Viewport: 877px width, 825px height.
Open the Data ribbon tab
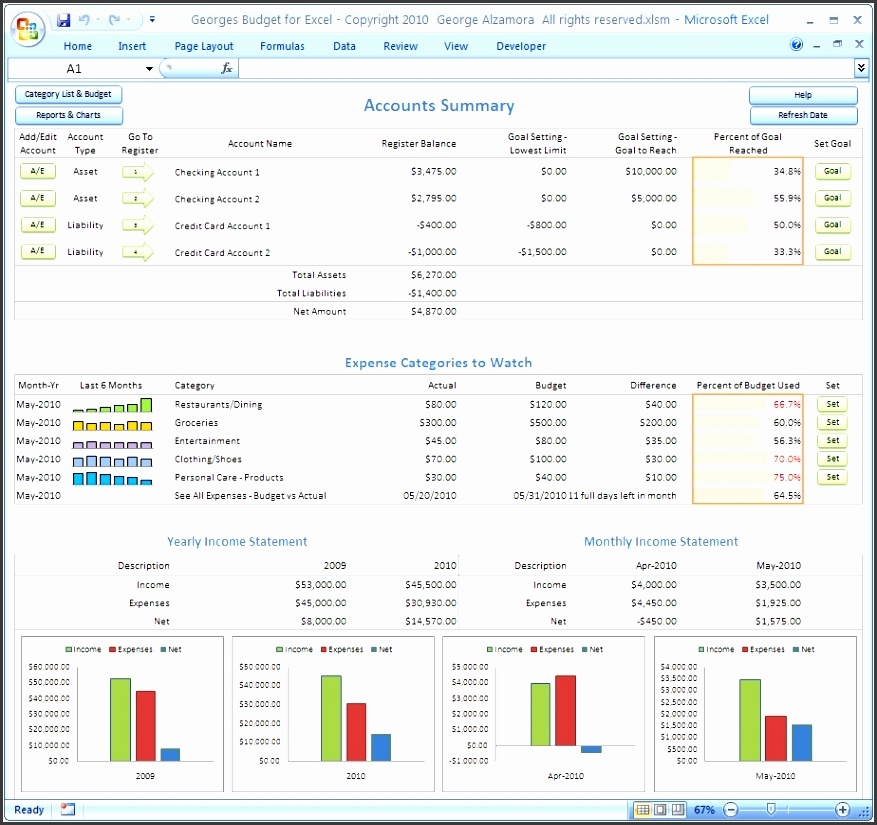pos(344,46)
